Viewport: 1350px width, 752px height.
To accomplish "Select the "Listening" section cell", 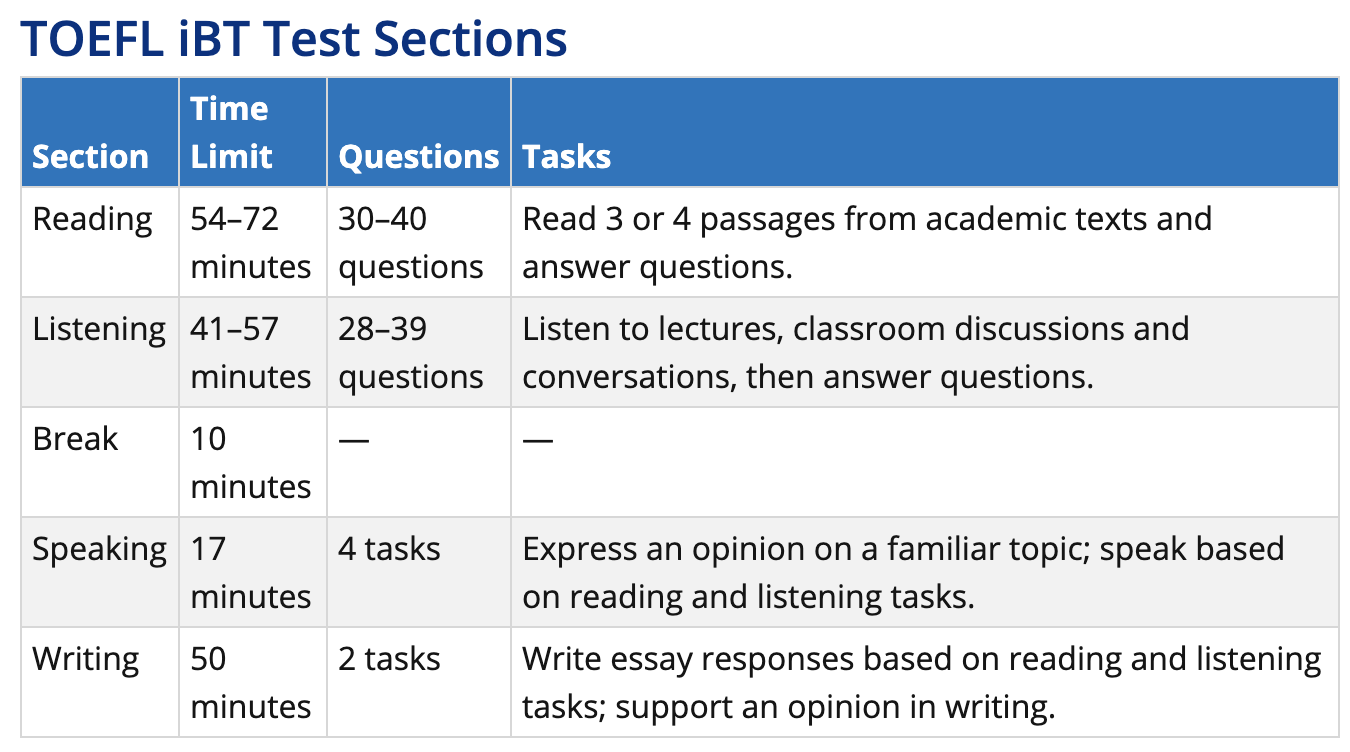I will pos(99,329).
